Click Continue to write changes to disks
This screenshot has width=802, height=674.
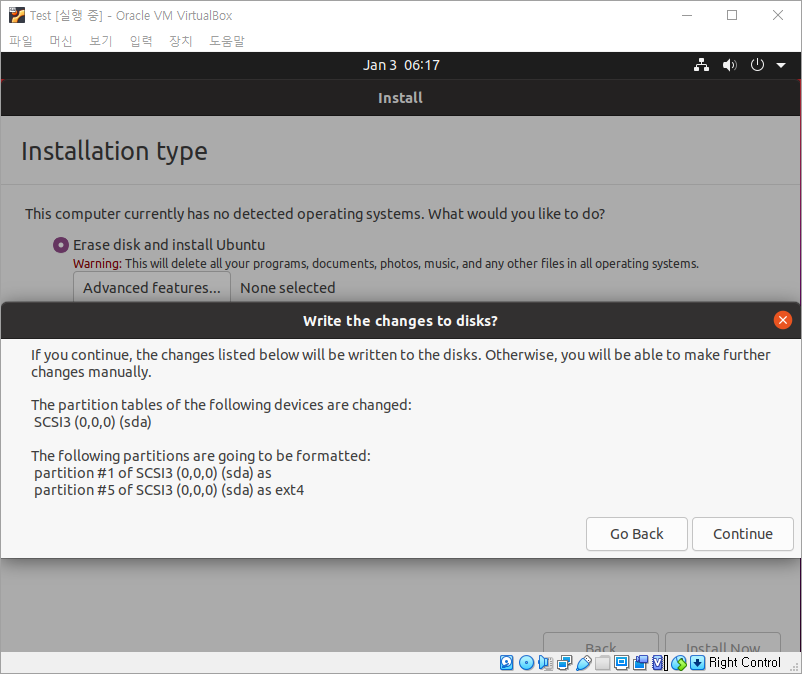pyautogui.click(x=743, y=534)
